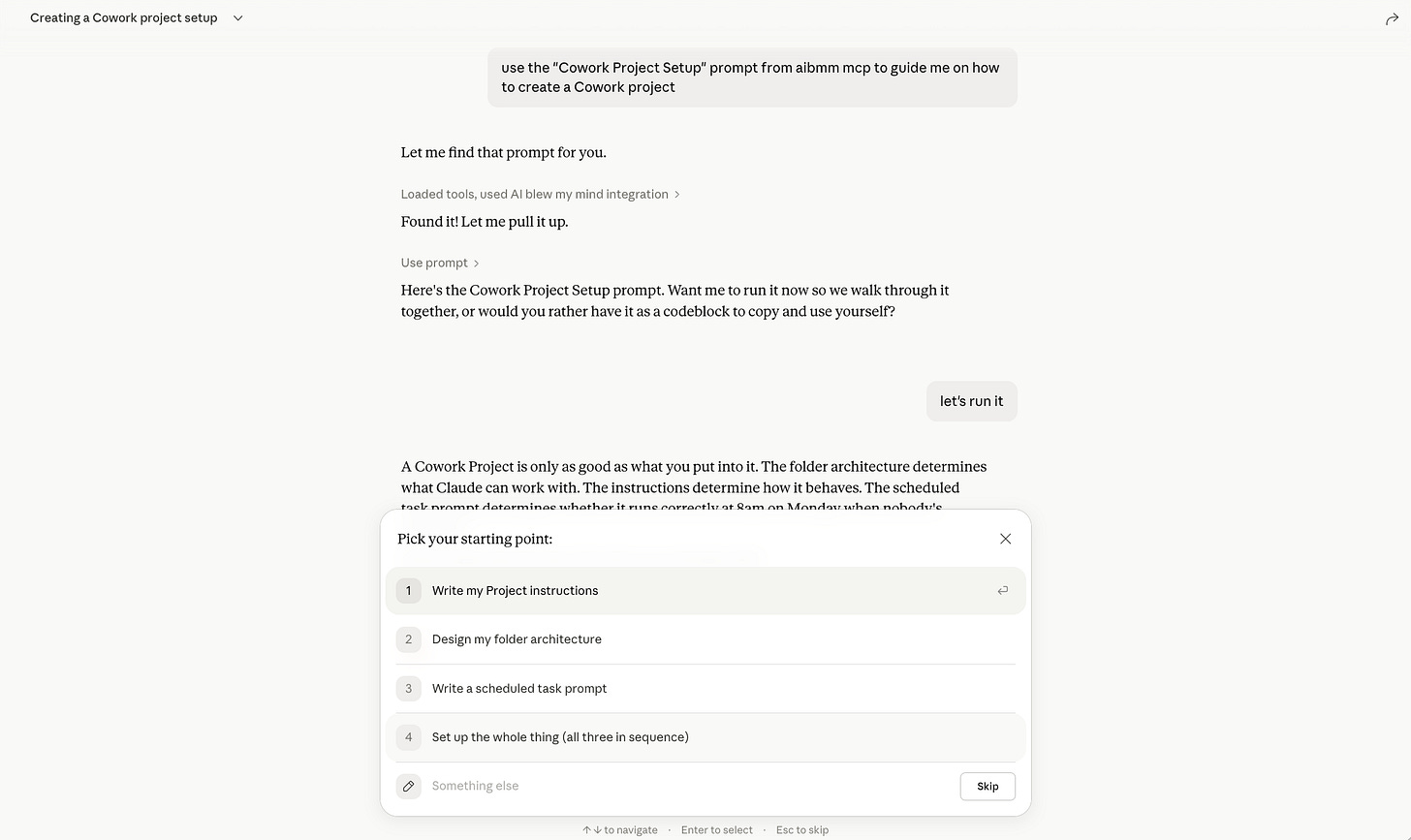
Task: Choose "Design my folder architecture" option
Action: pyautogui.click(x=705, y=639)
